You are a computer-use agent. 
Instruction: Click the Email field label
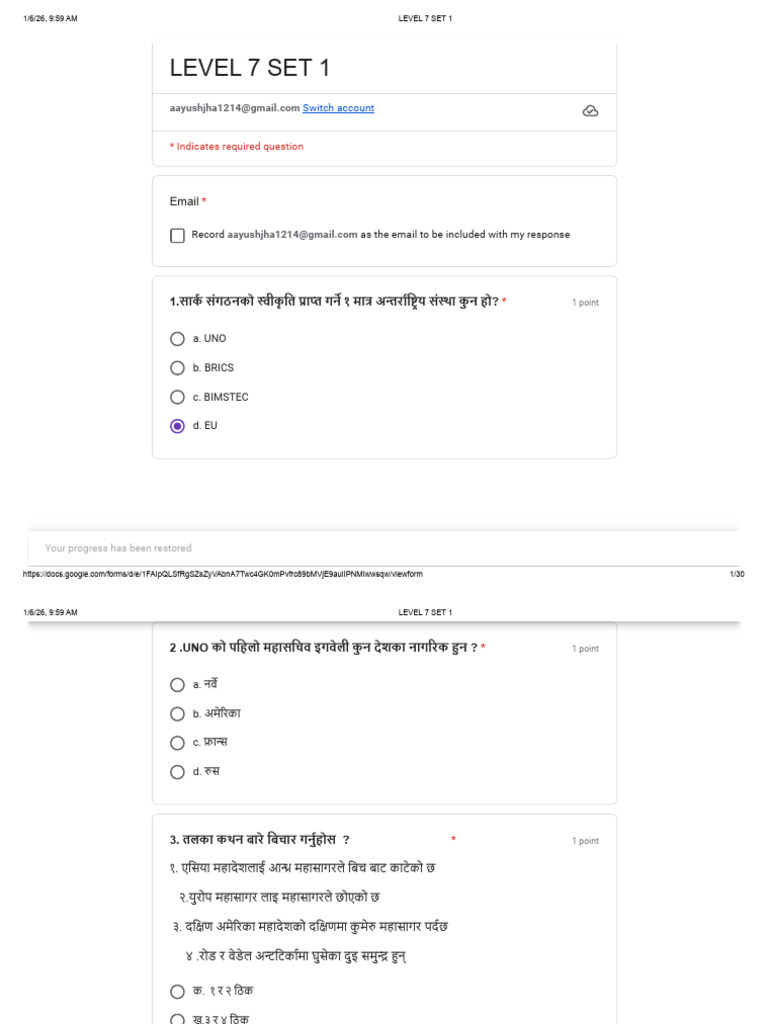184,202
